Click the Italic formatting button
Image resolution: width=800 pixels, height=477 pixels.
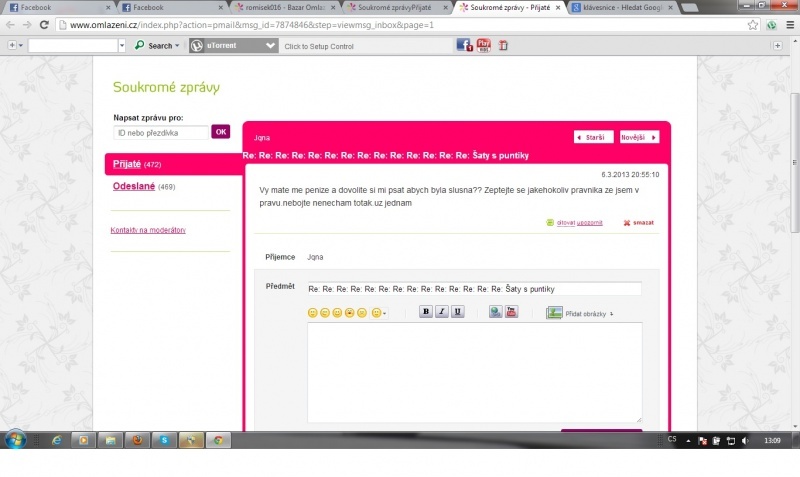tap(442, 312)
